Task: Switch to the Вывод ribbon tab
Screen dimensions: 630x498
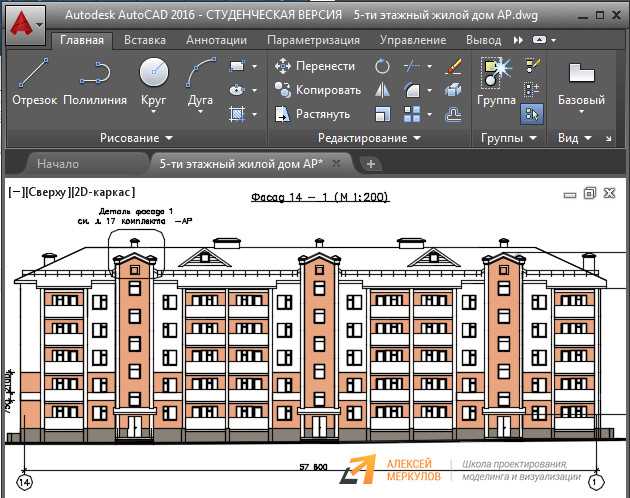Action: point(483,40)
